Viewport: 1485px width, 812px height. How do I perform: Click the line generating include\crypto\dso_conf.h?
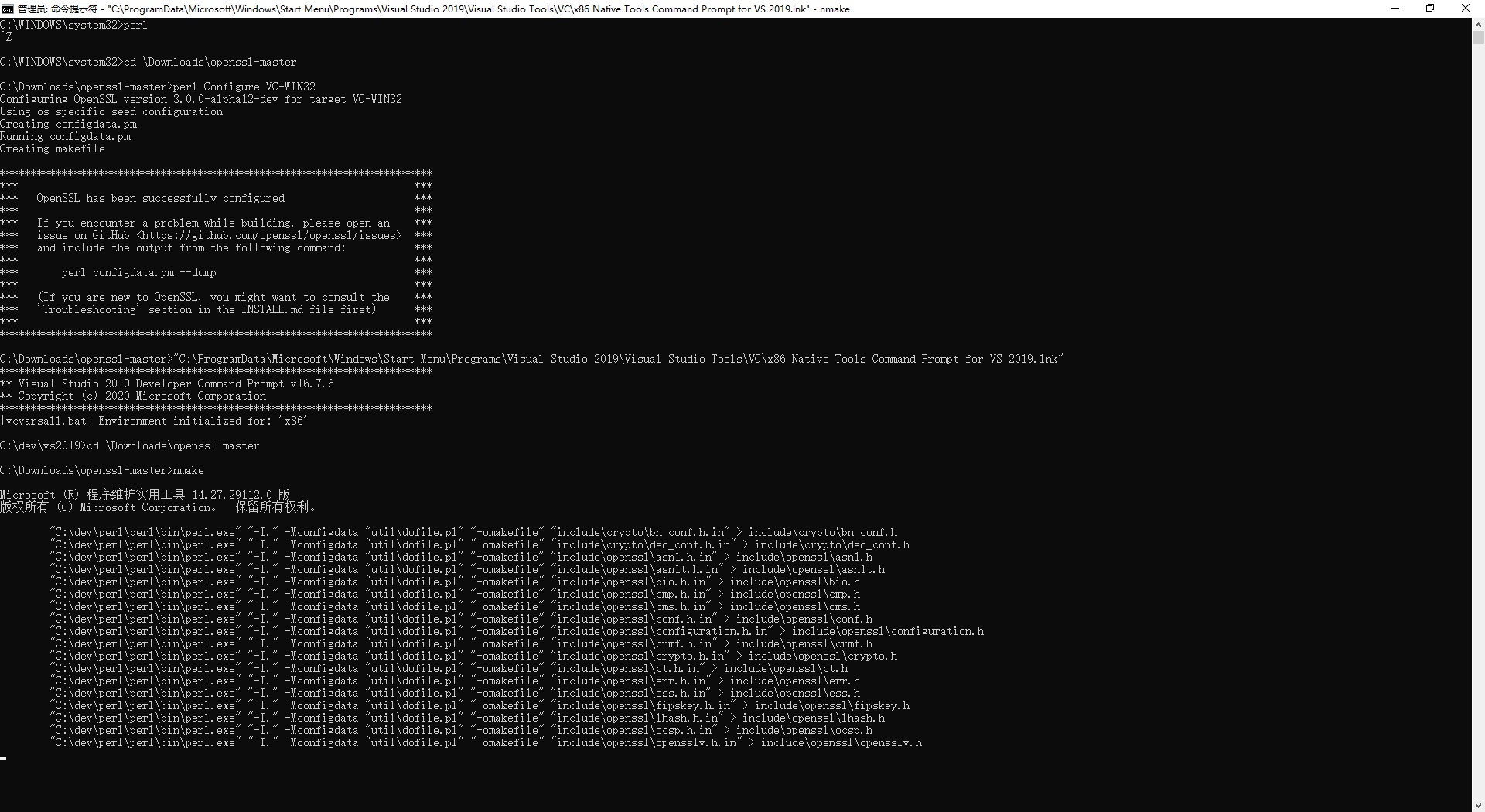[x=480, y=544]
